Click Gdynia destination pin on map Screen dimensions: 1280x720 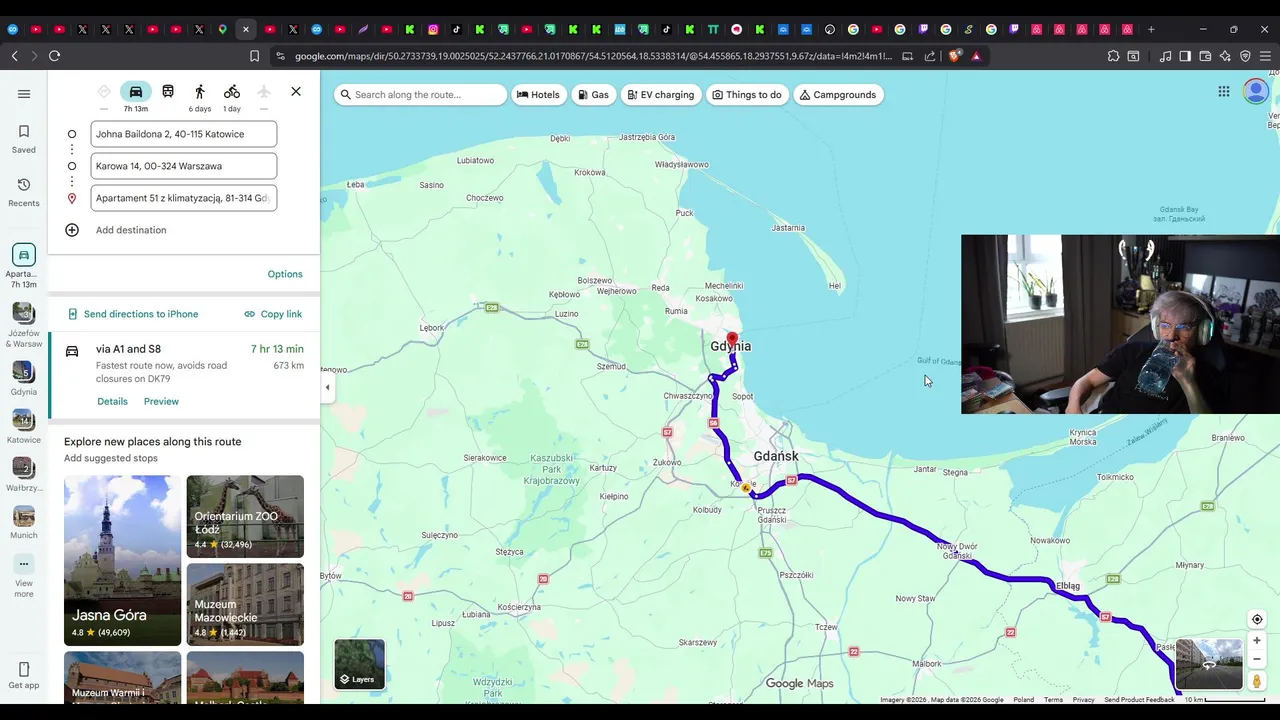click(x=732, y=341)
